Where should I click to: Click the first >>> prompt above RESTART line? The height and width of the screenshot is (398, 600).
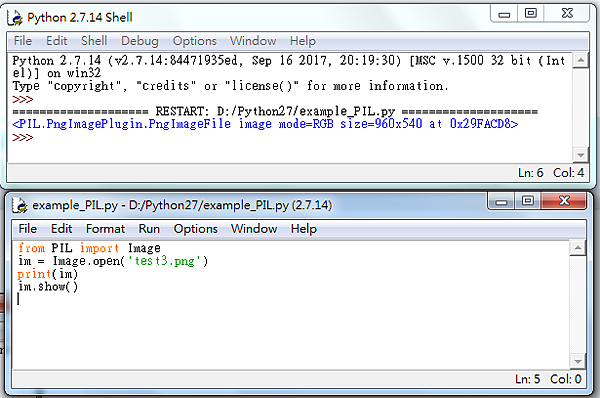click(x=23, y=100)
